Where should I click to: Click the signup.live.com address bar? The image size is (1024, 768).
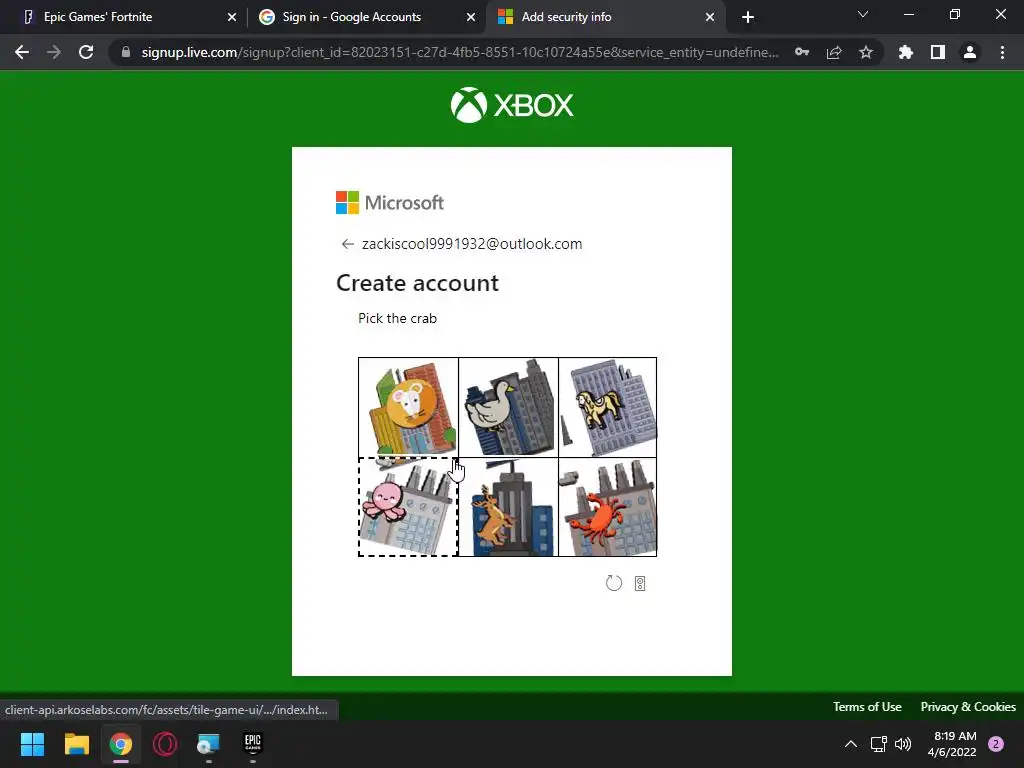coord(460,52)
